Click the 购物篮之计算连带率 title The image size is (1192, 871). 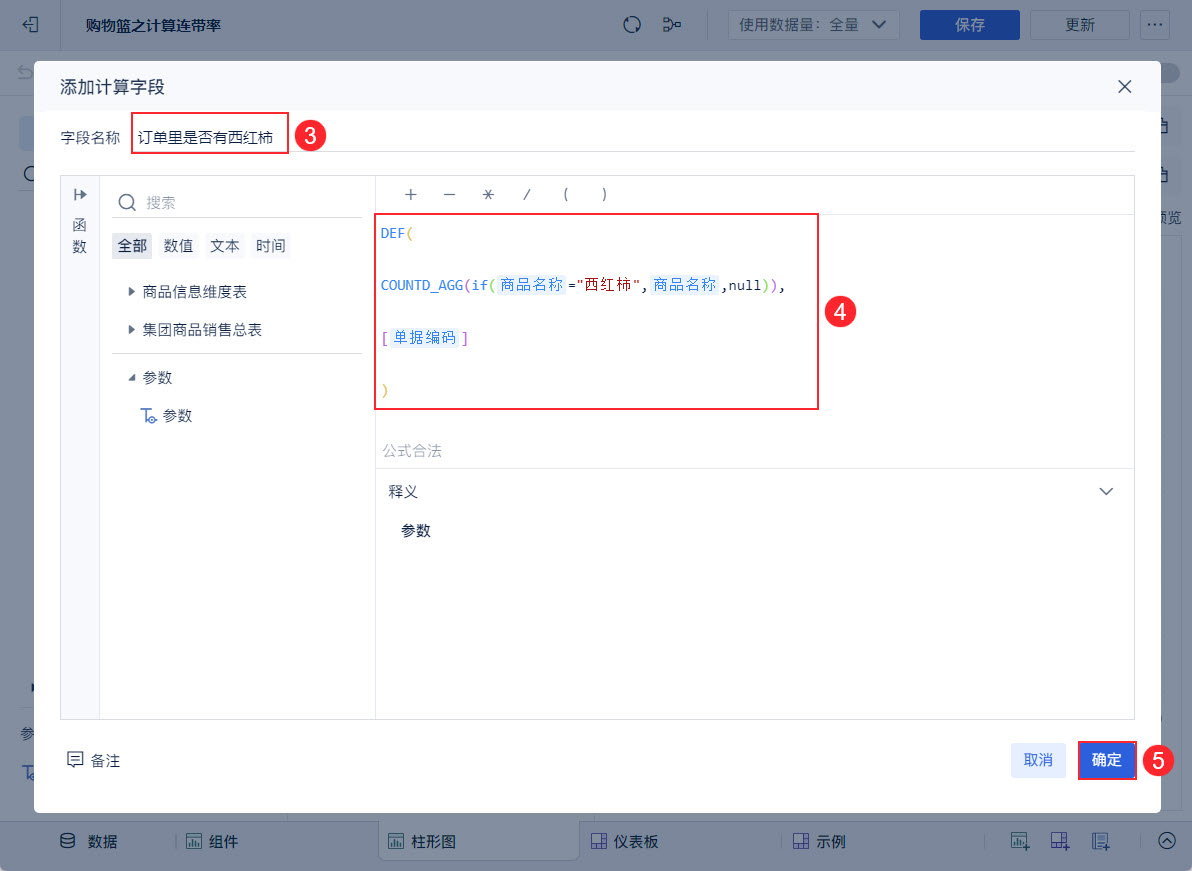[x=154, y=25]
